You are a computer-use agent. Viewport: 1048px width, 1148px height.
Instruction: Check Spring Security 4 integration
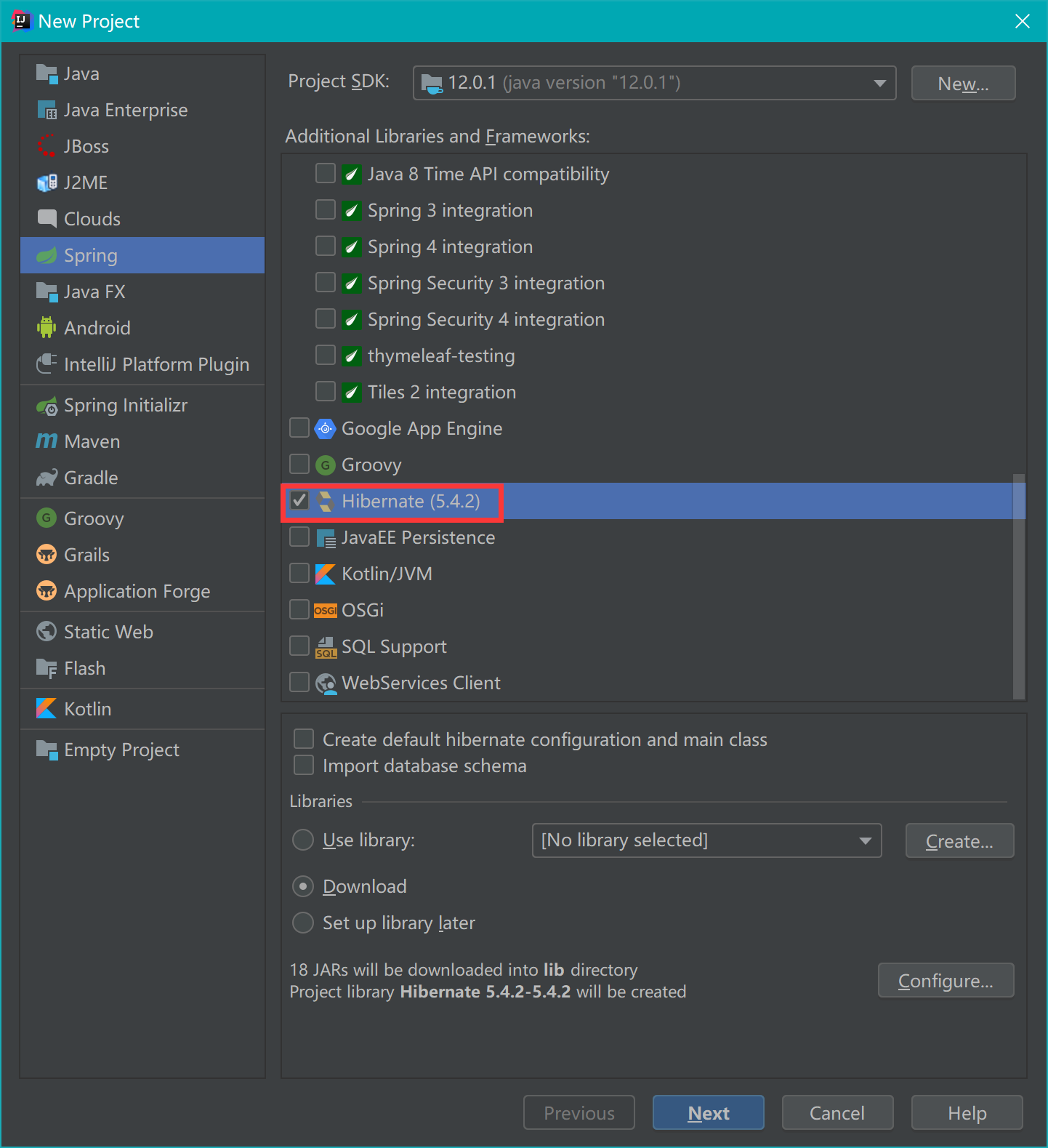326,318
